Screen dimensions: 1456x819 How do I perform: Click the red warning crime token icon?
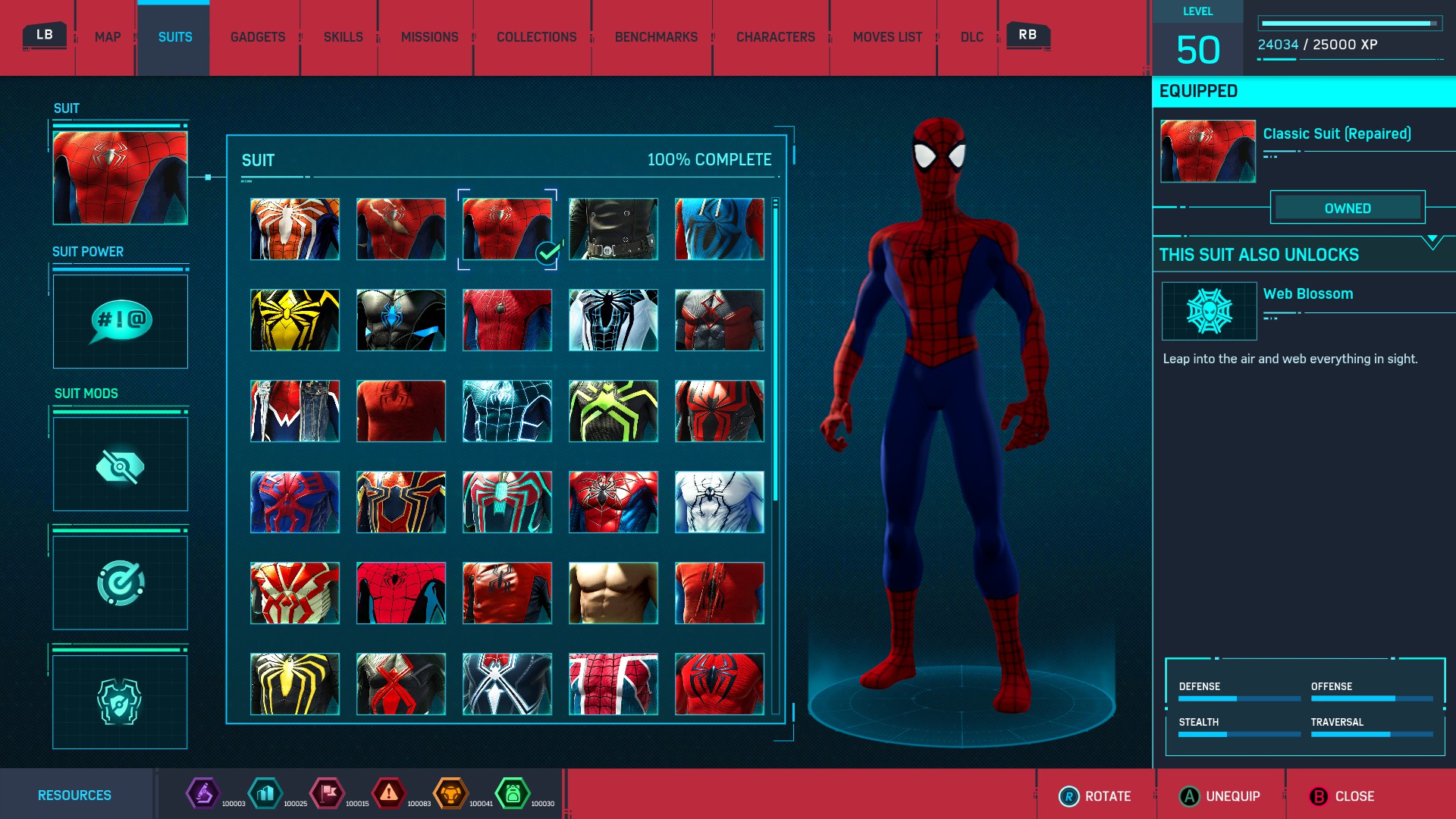point(389,794)
